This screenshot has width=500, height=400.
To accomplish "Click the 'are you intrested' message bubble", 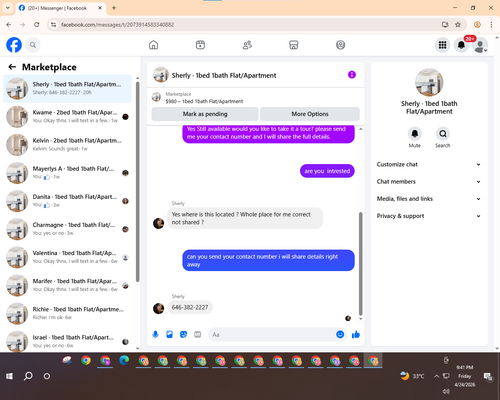I will tap(327, 171).
